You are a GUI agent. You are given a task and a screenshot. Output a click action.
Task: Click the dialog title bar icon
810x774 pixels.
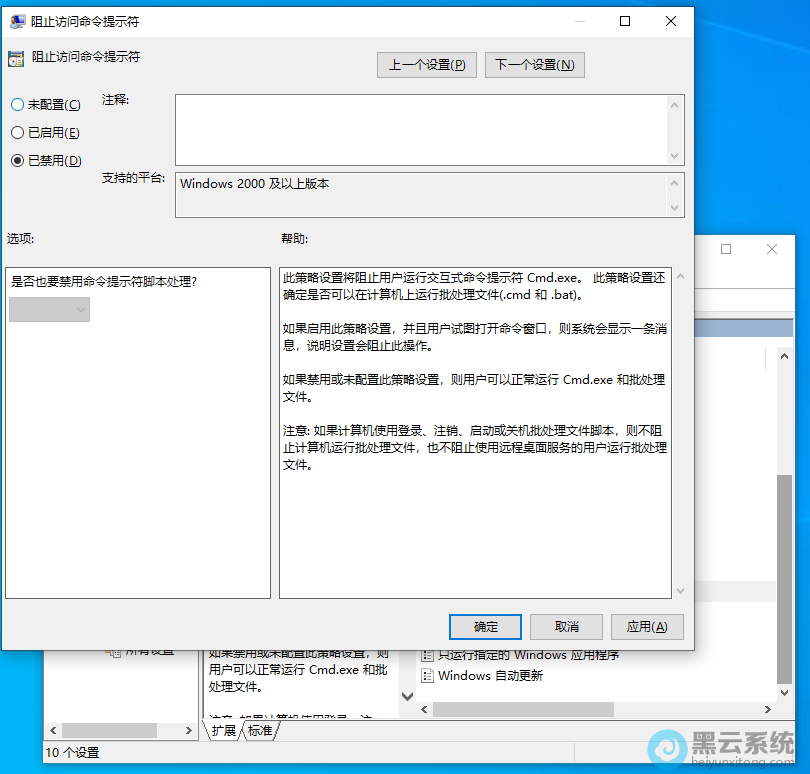[17, 20]
